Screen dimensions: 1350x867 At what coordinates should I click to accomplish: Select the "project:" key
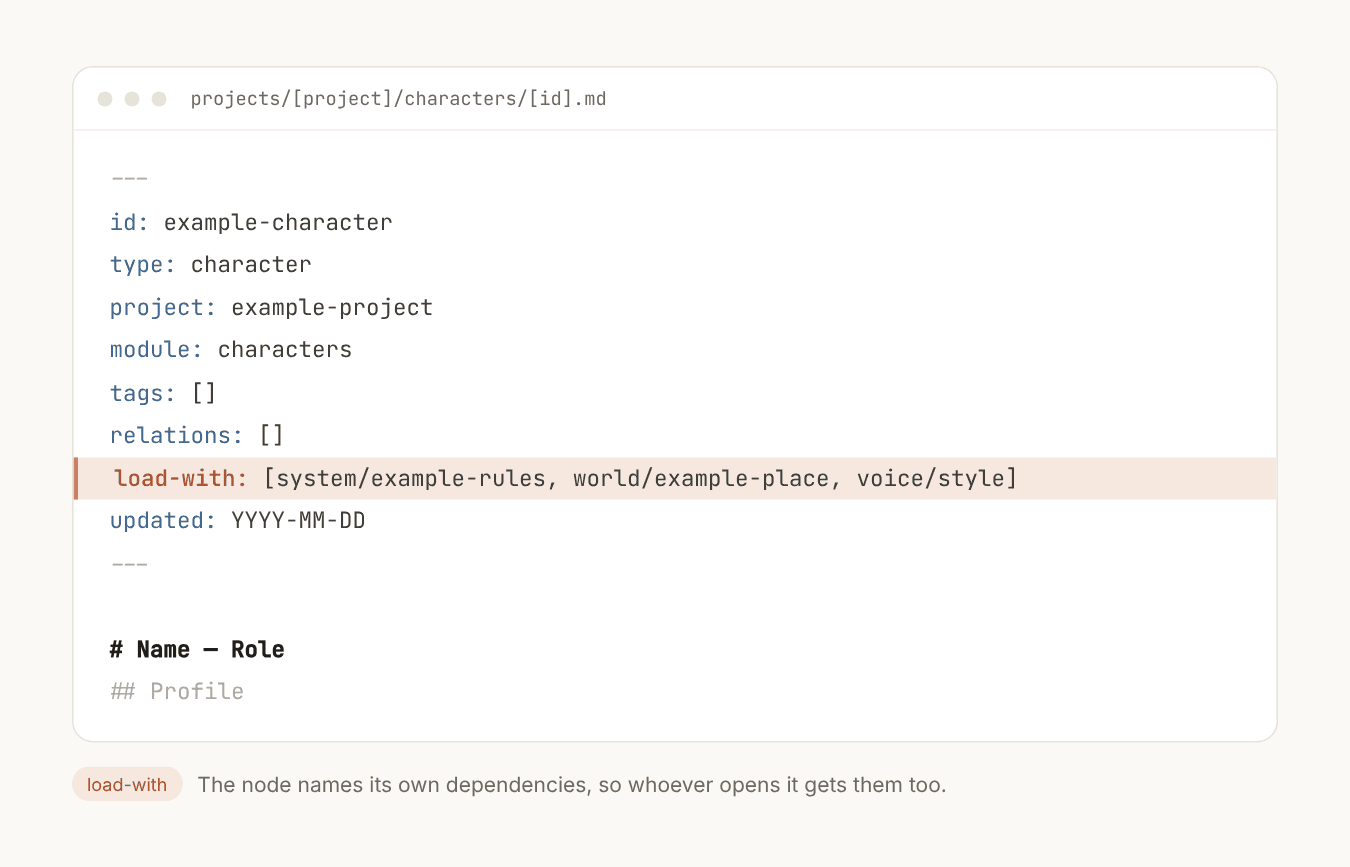163,307
